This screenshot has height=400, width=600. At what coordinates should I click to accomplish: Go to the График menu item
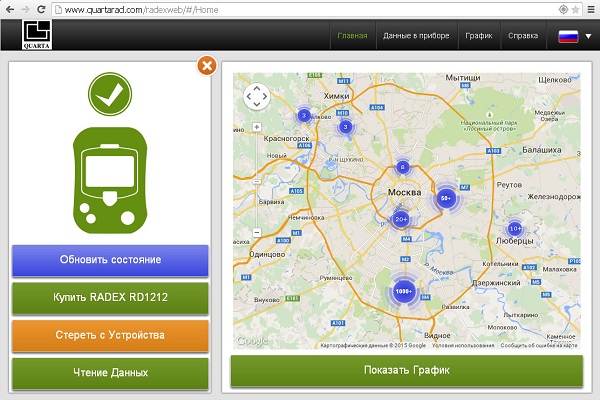pos(478,36)
